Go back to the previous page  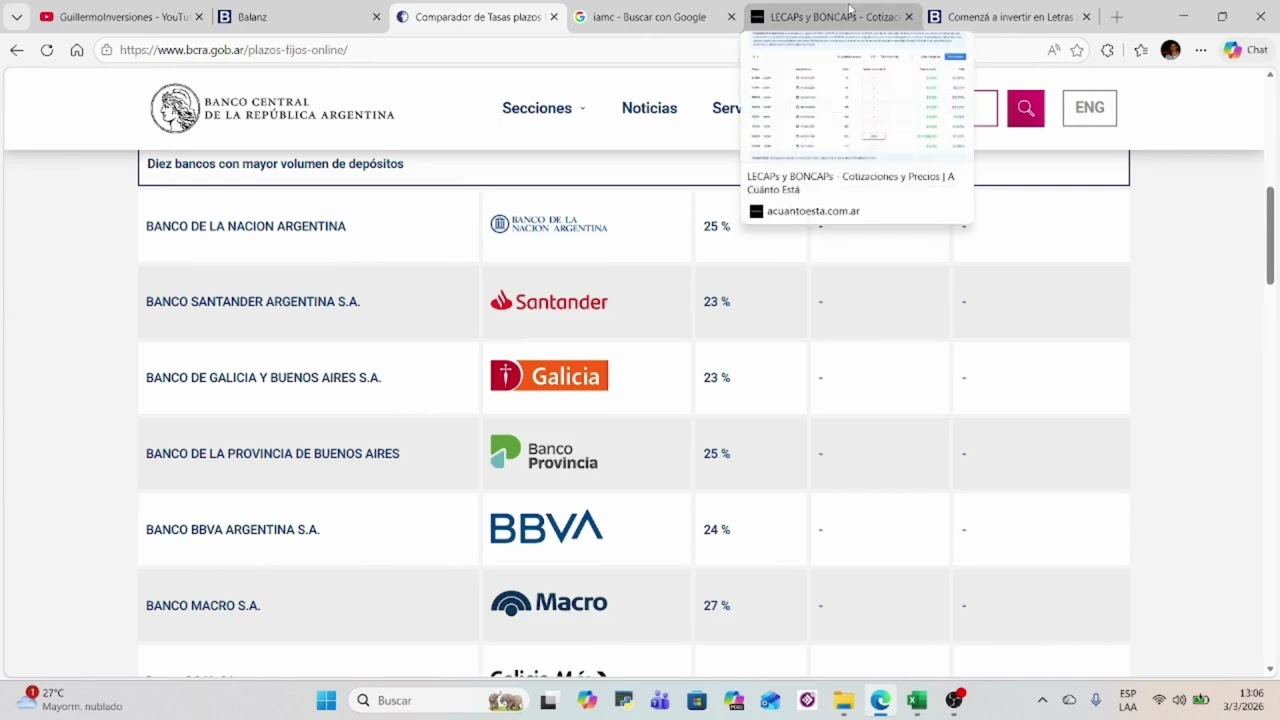point(17,50)
